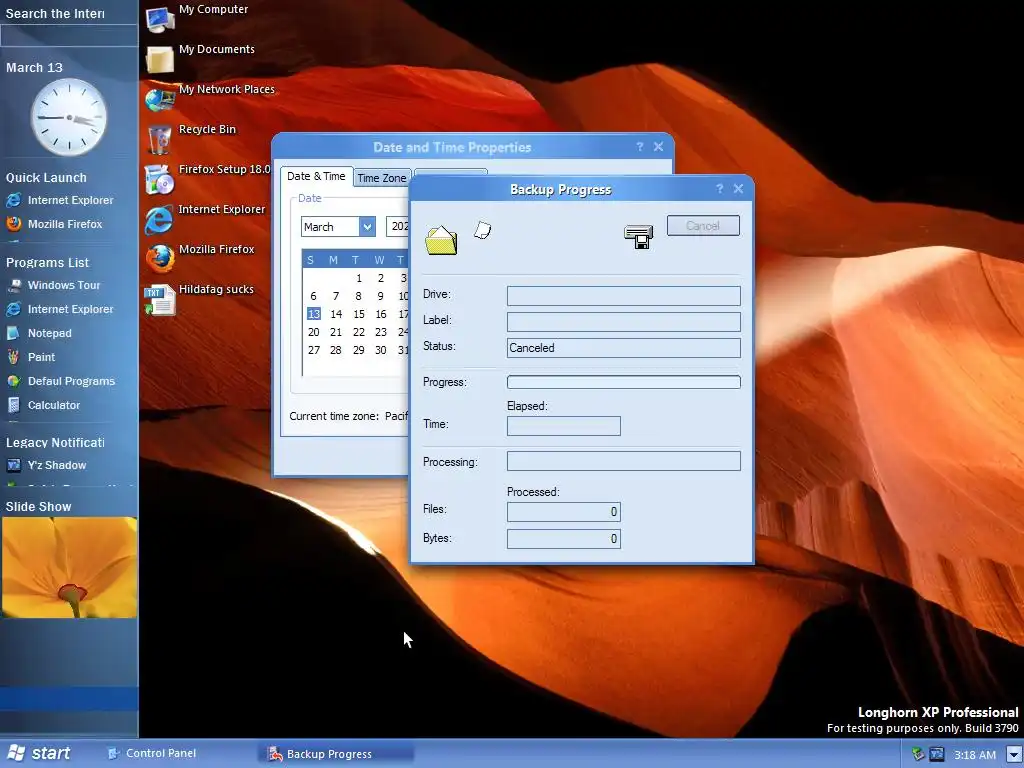Click the Status field showing Canceled
The height and width of the screenshot is (768, 1024).
[624, 348]
